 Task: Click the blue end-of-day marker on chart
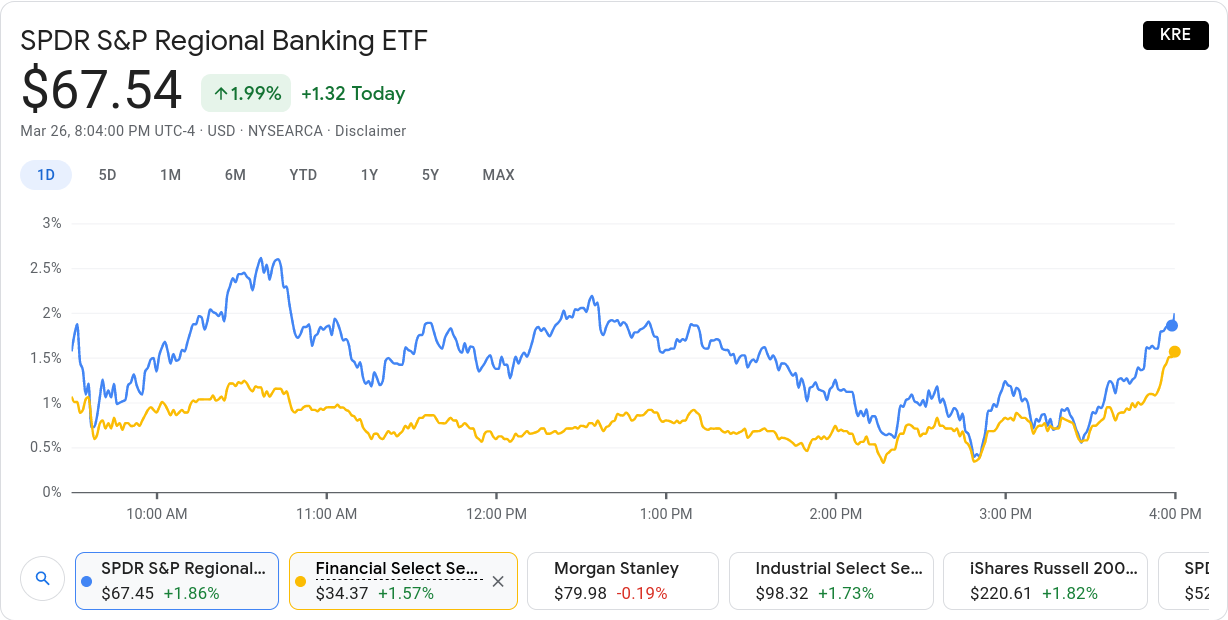point(1172,325)
